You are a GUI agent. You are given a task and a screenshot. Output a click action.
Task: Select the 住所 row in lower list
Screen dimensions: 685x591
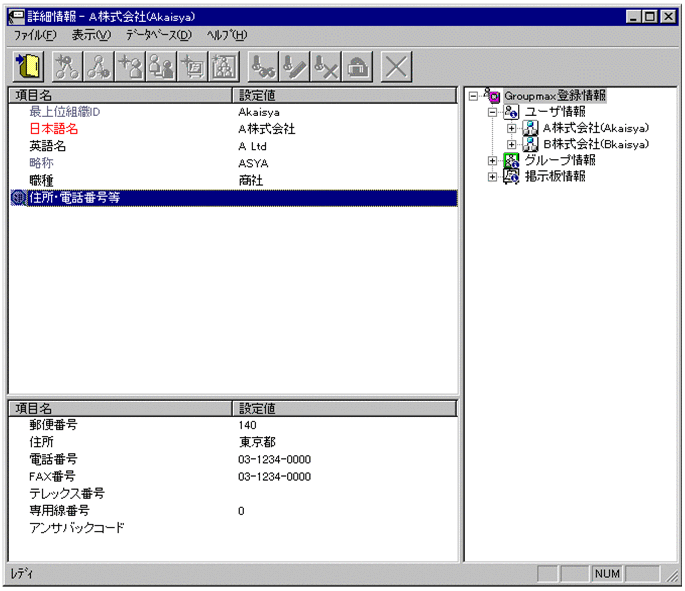[233, 442]
